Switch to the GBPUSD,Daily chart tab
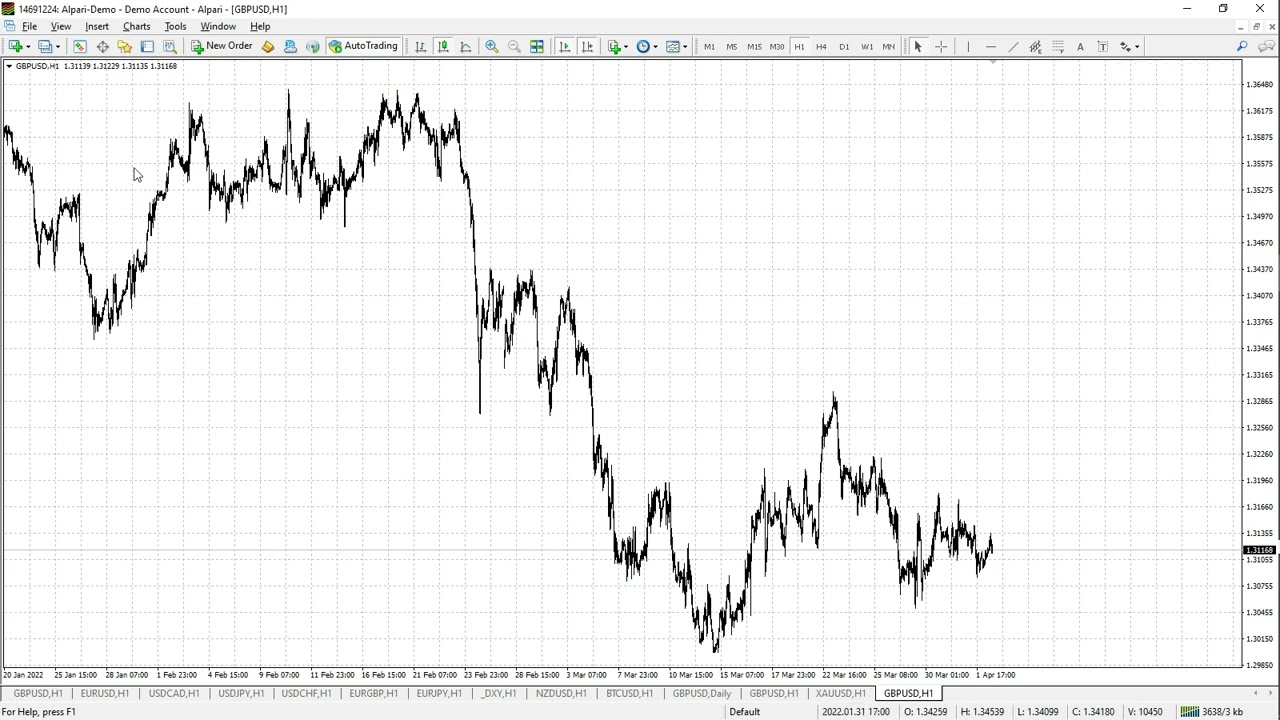1280x720 pixels. point(702,693)
